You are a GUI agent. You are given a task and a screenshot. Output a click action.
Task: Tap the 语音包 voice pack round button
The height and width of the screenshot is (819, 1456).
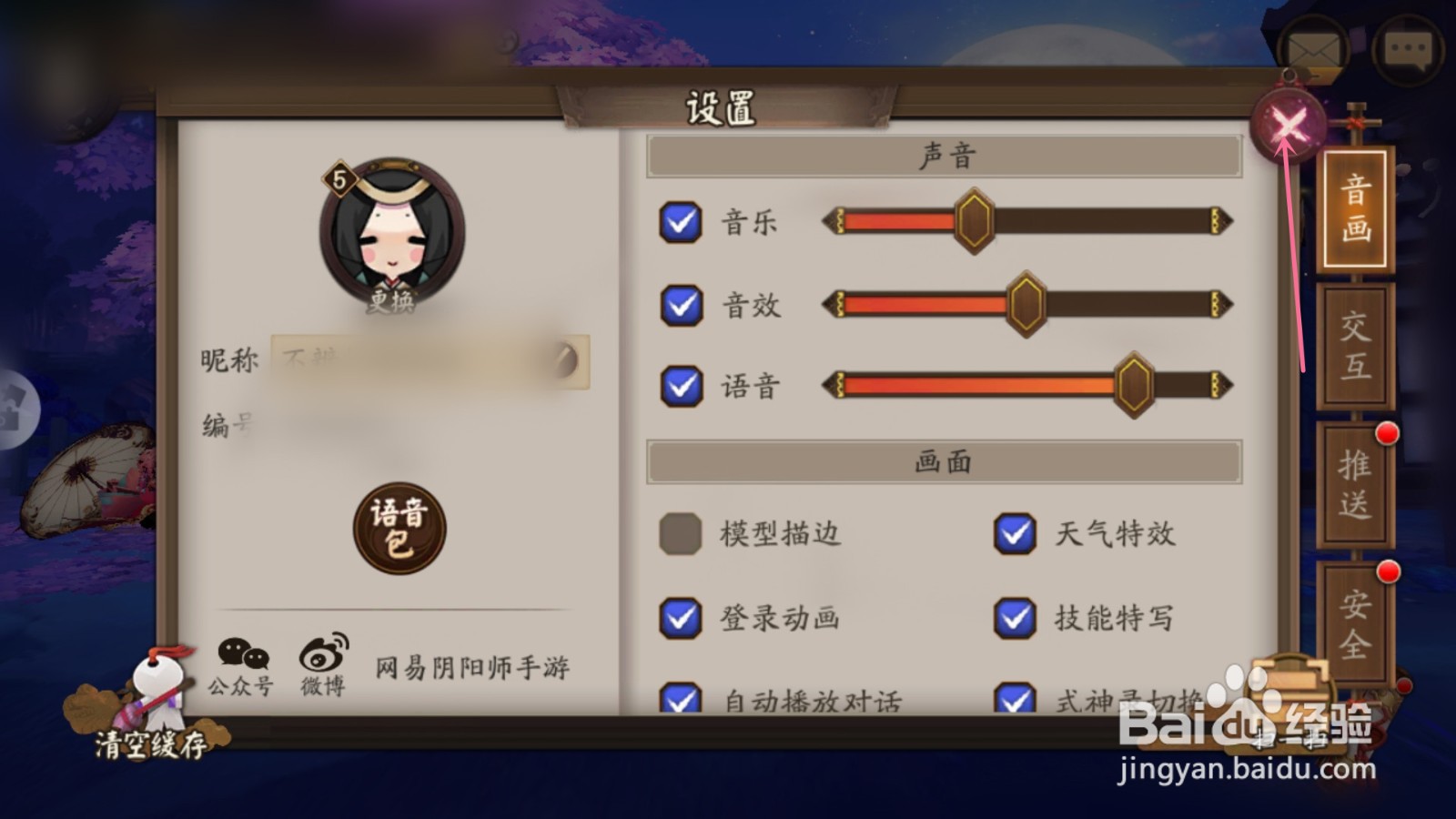(399, 529)
